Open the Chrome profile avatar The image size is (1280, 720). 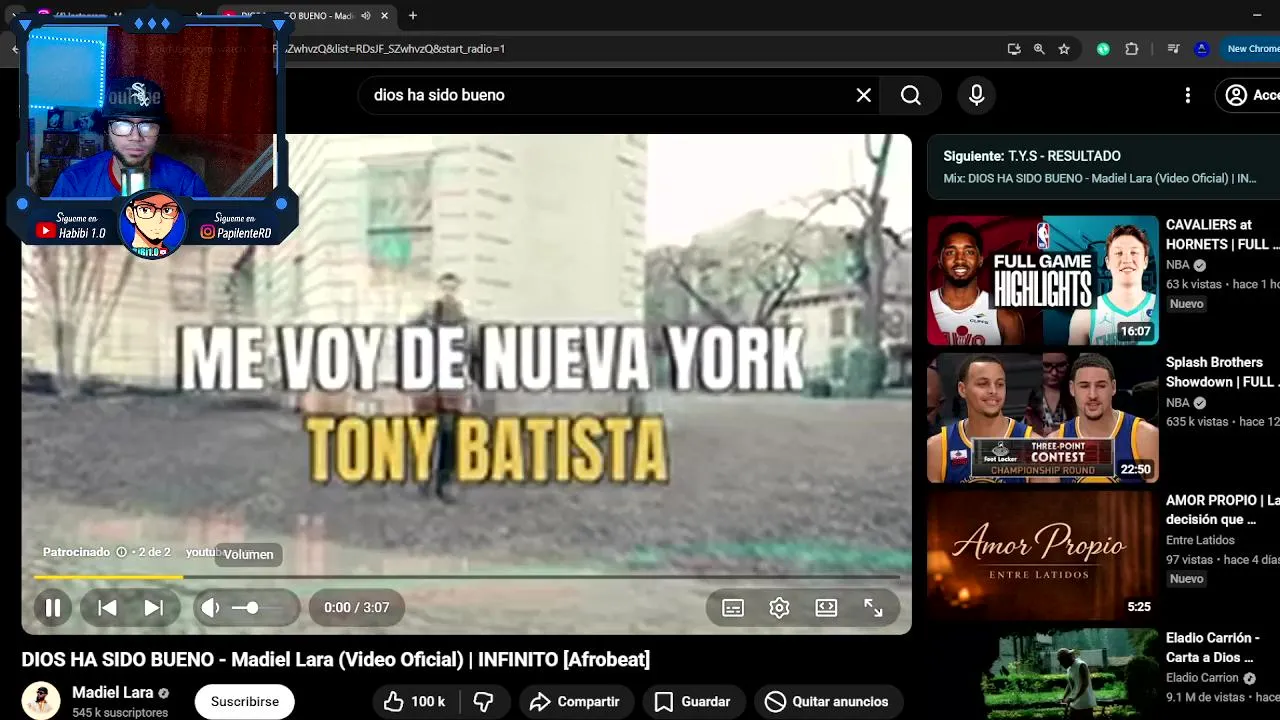coord(1202,48)
